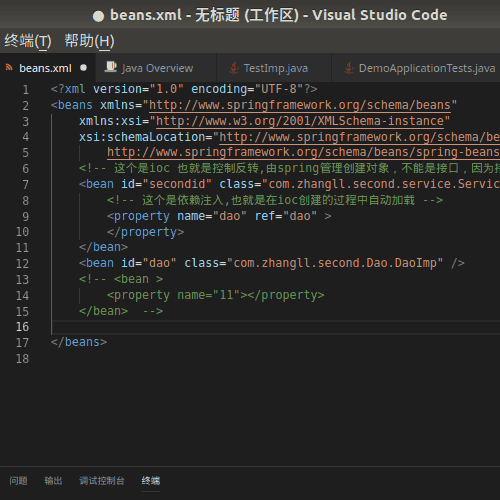The width and height of the screenshot is (500, 500).
Task: Open the 终端 panel tab
Action: pyautogui.click(x=151, y=481)
